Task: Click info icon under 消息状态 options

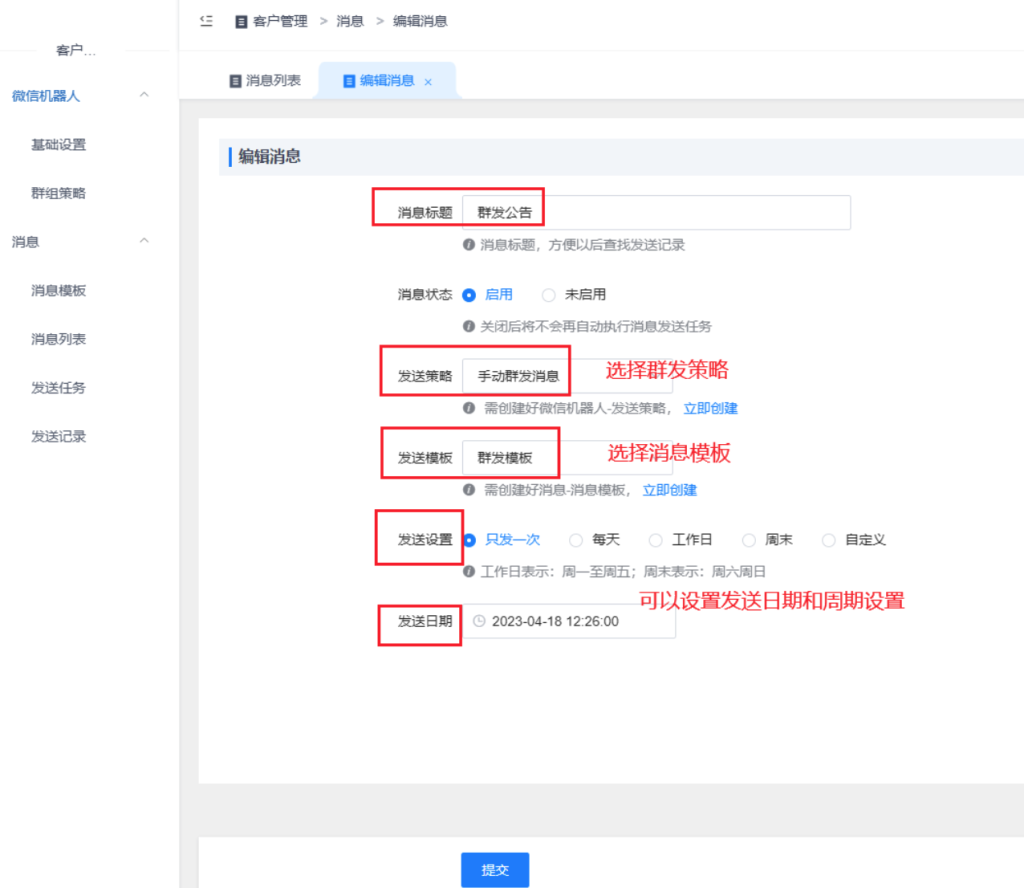Action: click(468, 326)
